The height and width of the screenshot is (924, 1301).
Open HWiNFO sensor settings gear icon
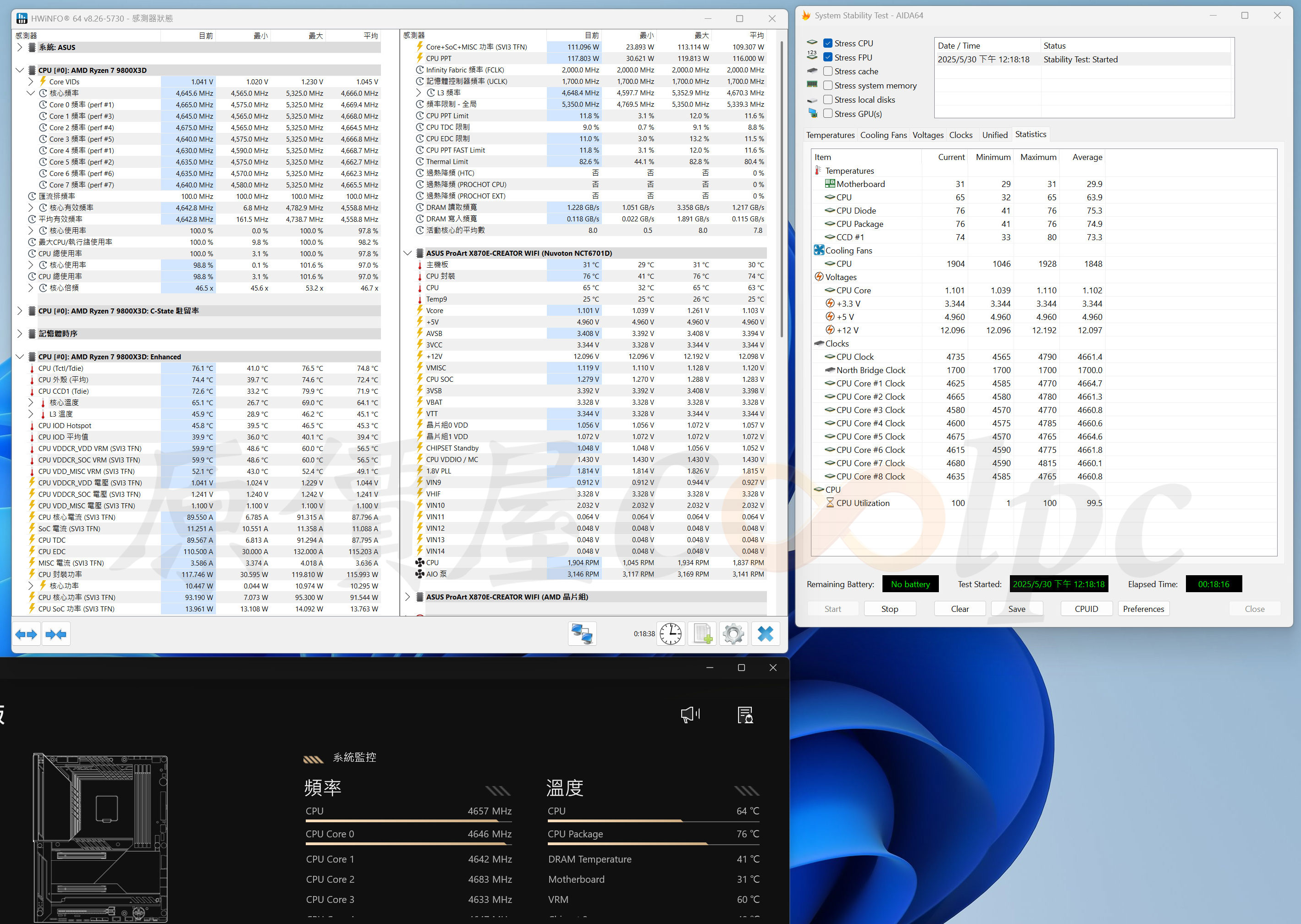pos(733,633)
